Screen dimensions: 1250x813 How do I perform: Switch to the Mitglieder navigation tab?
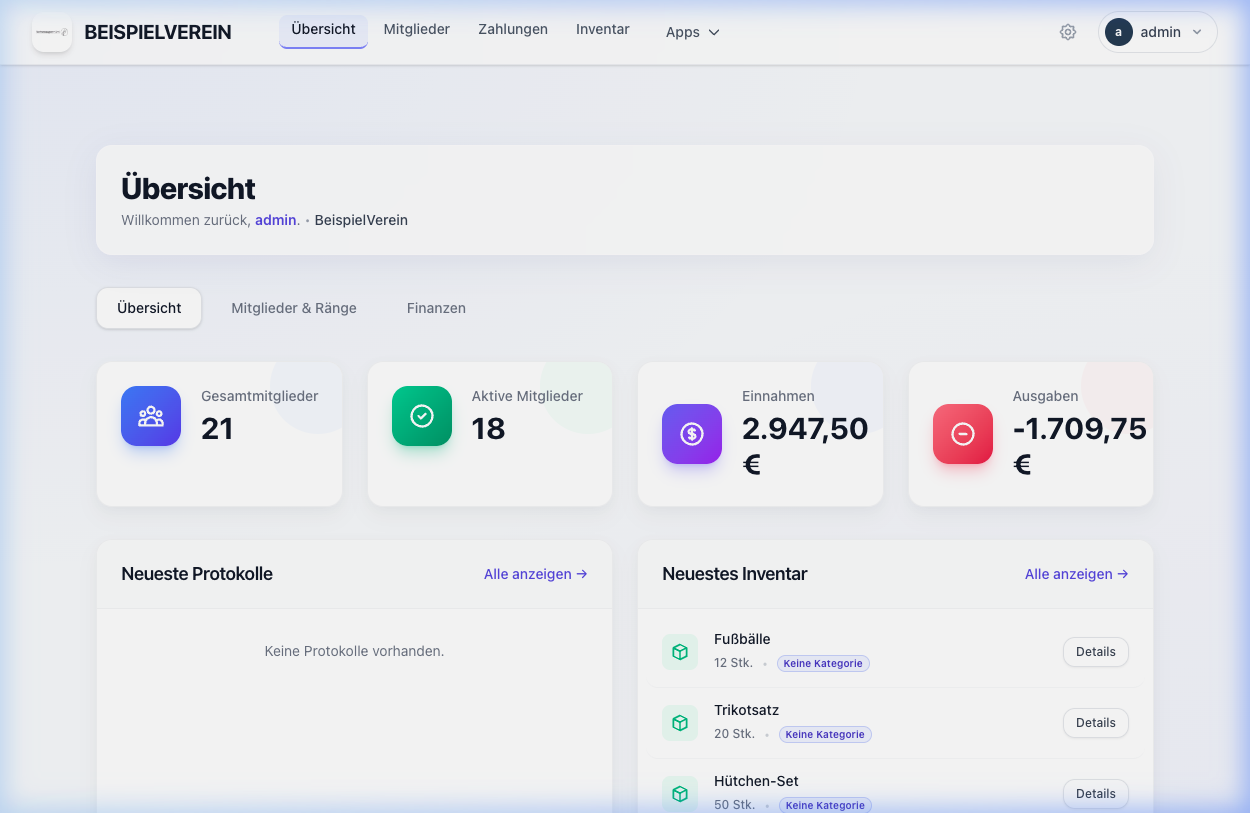point(417,29)
